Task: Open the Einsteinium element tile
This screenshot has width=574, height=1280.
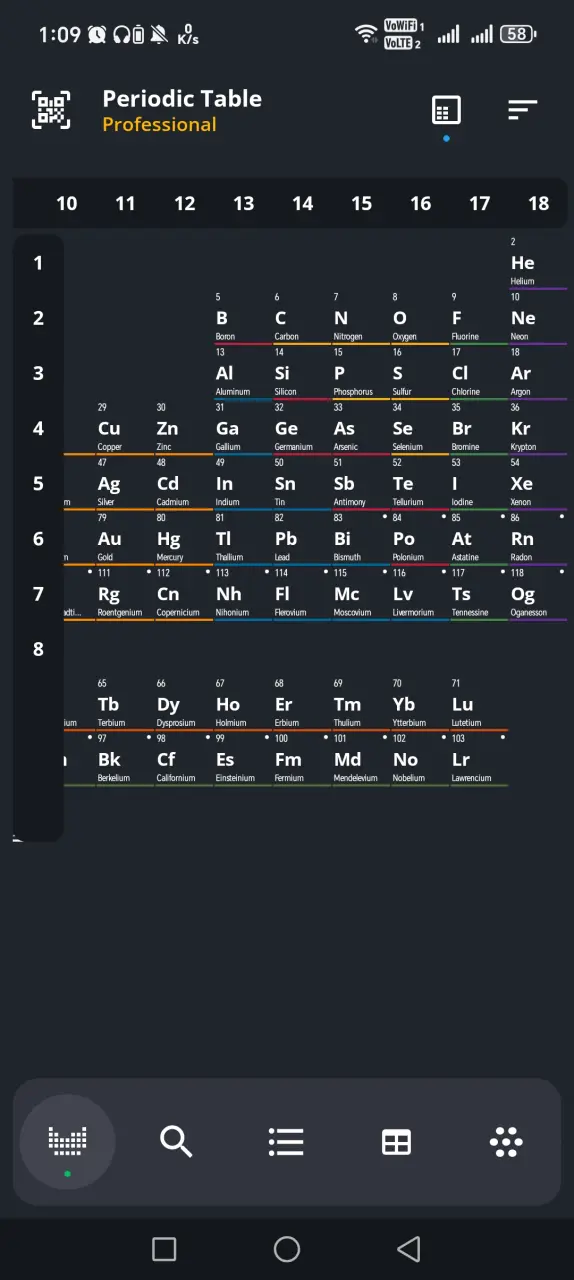Action: [x=242, y=759]
